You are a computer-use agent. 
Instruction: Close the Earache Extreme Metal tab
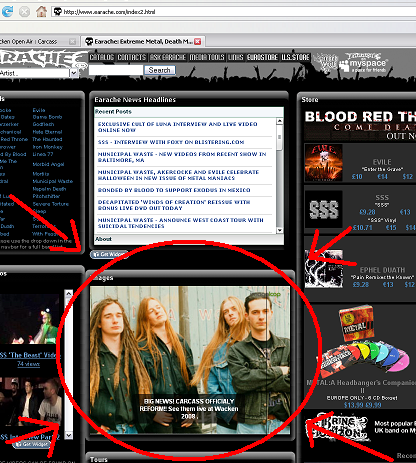pos(198,41)
